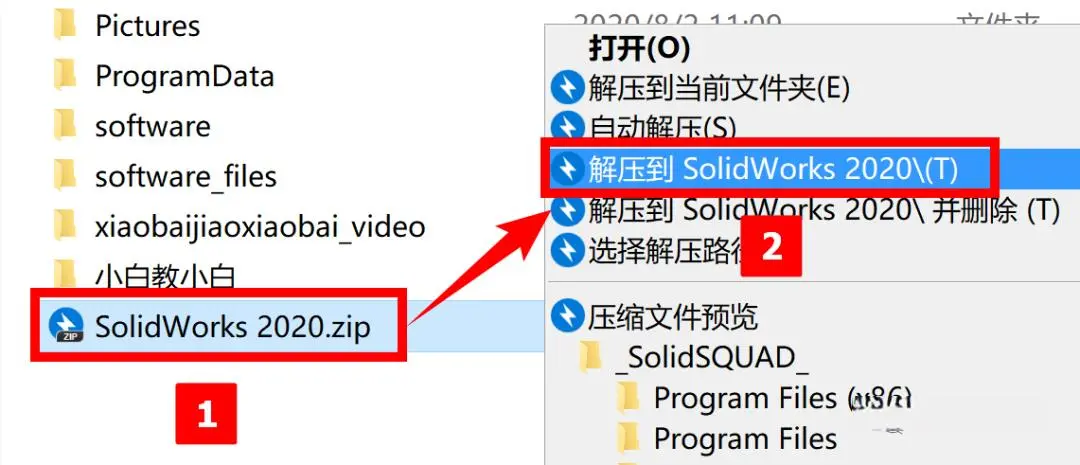
Task: Select 自动解压(S) from the context menu
Action: (x=661, y=127)
